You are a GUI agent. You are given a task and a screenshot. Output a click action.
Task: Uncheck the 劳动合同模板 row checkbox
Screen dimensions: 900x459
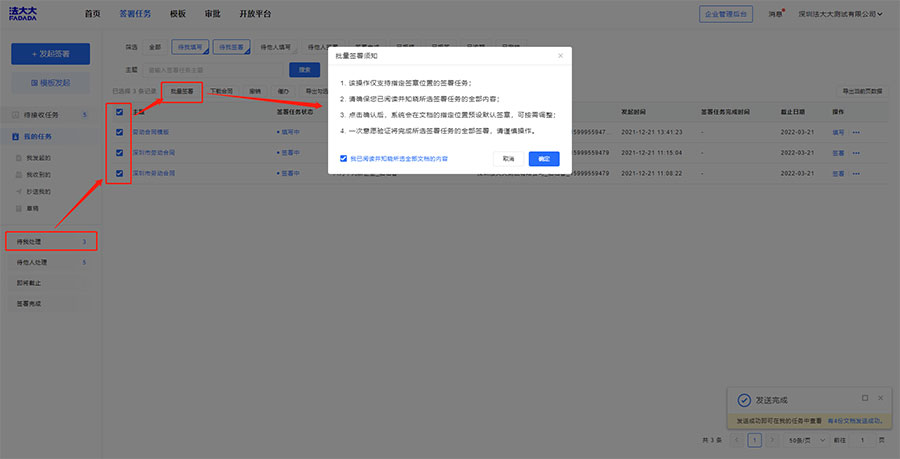click(119, 132)
